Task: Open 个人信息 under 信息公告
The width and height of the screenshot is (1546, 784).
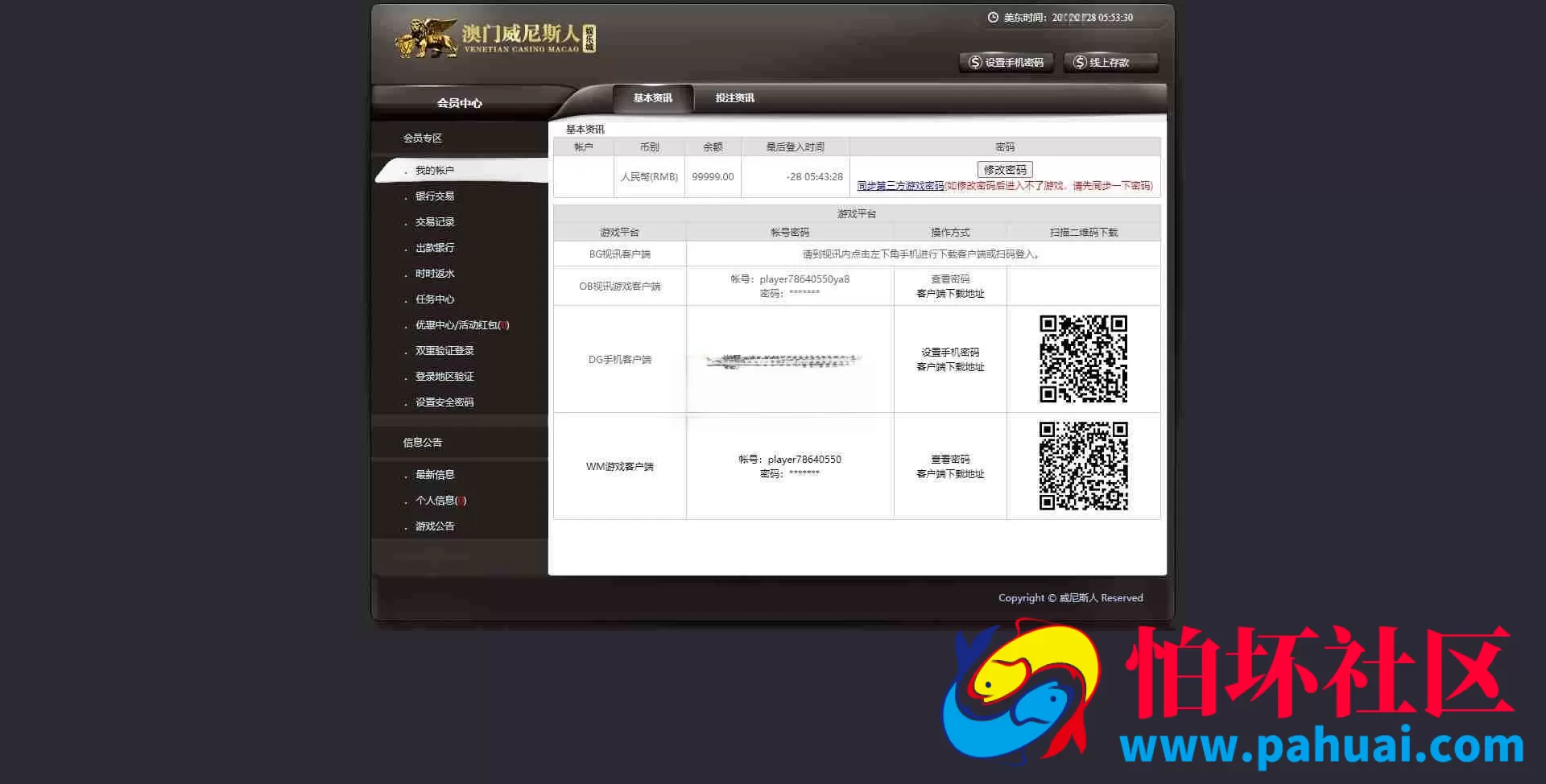Action: point(440,501)
